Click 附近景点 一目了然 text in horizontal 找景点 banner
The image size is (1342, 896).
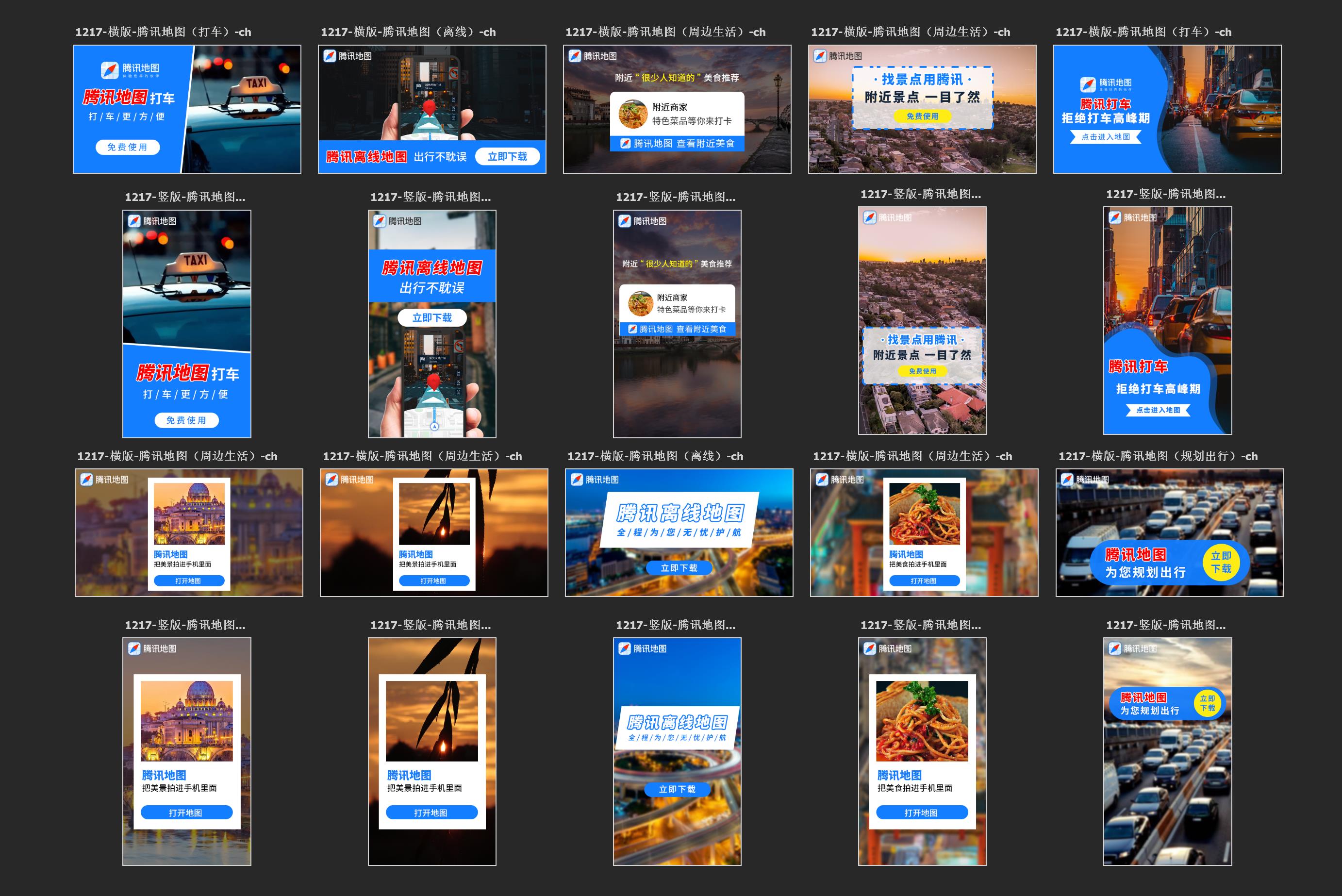point(922,97)
